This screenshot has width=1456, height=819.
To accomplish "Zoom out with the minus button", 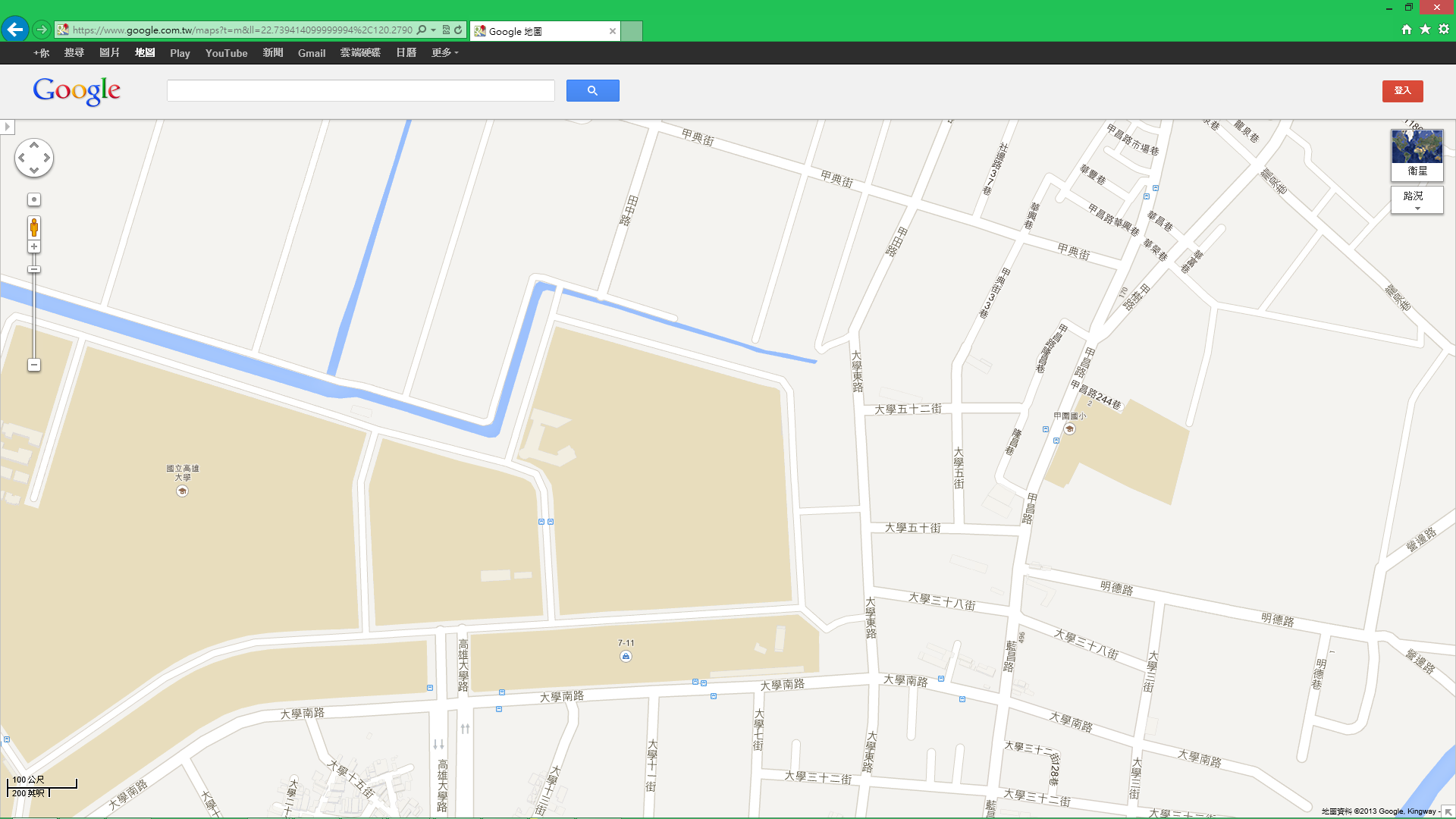I will pos(34,365).
